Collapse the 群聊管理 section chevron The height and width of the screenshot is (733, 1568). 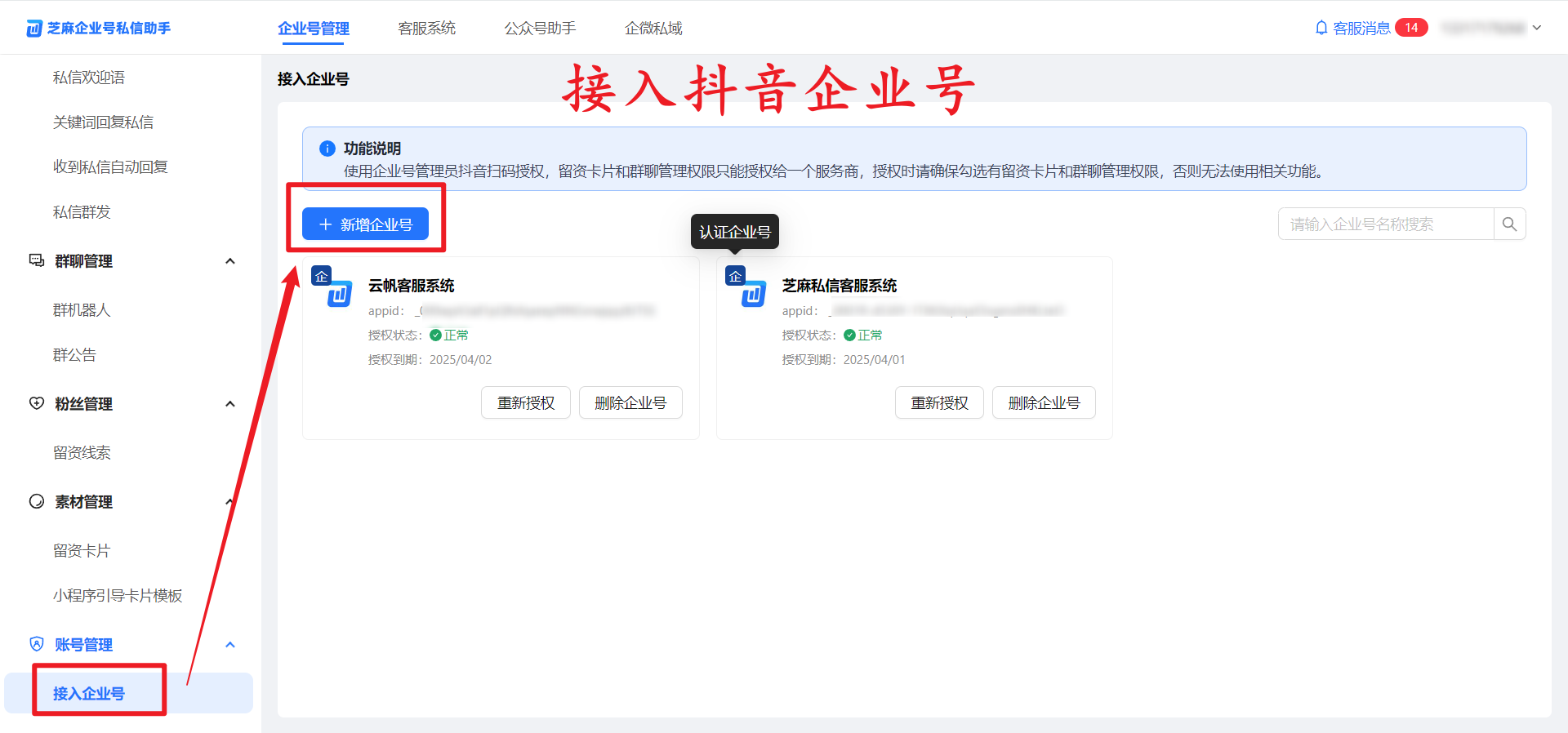point(230,261)
